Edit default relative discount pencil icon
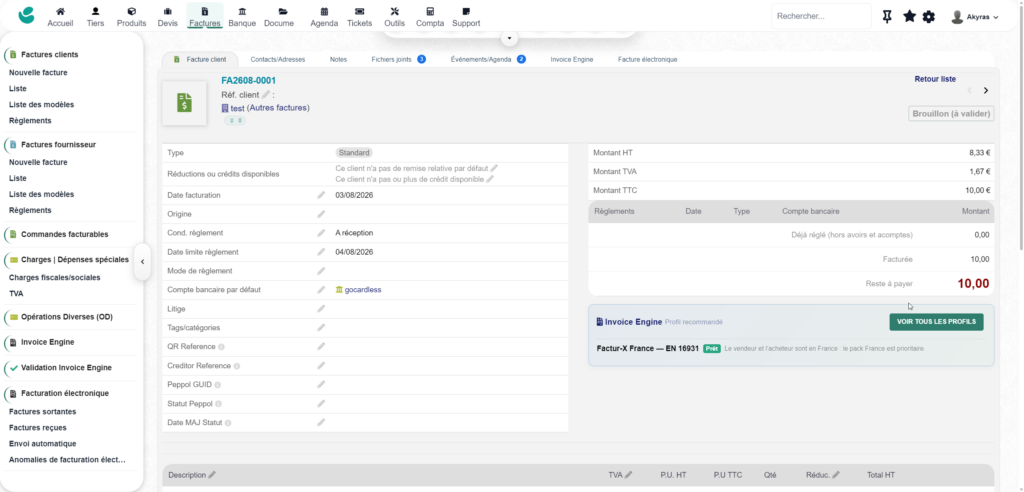 click(x=494, y=169)
